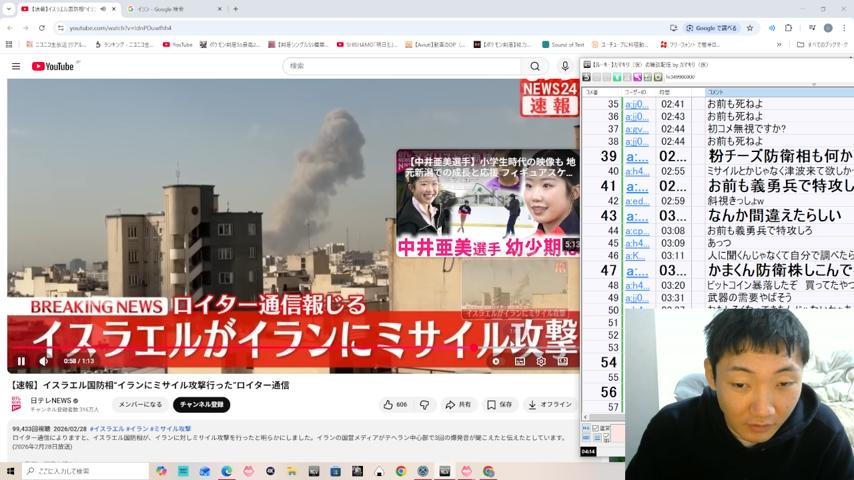The image size is (854, 480).
Task: Open the Sound of Text bookmark
Action: click(x=563, y=45)
